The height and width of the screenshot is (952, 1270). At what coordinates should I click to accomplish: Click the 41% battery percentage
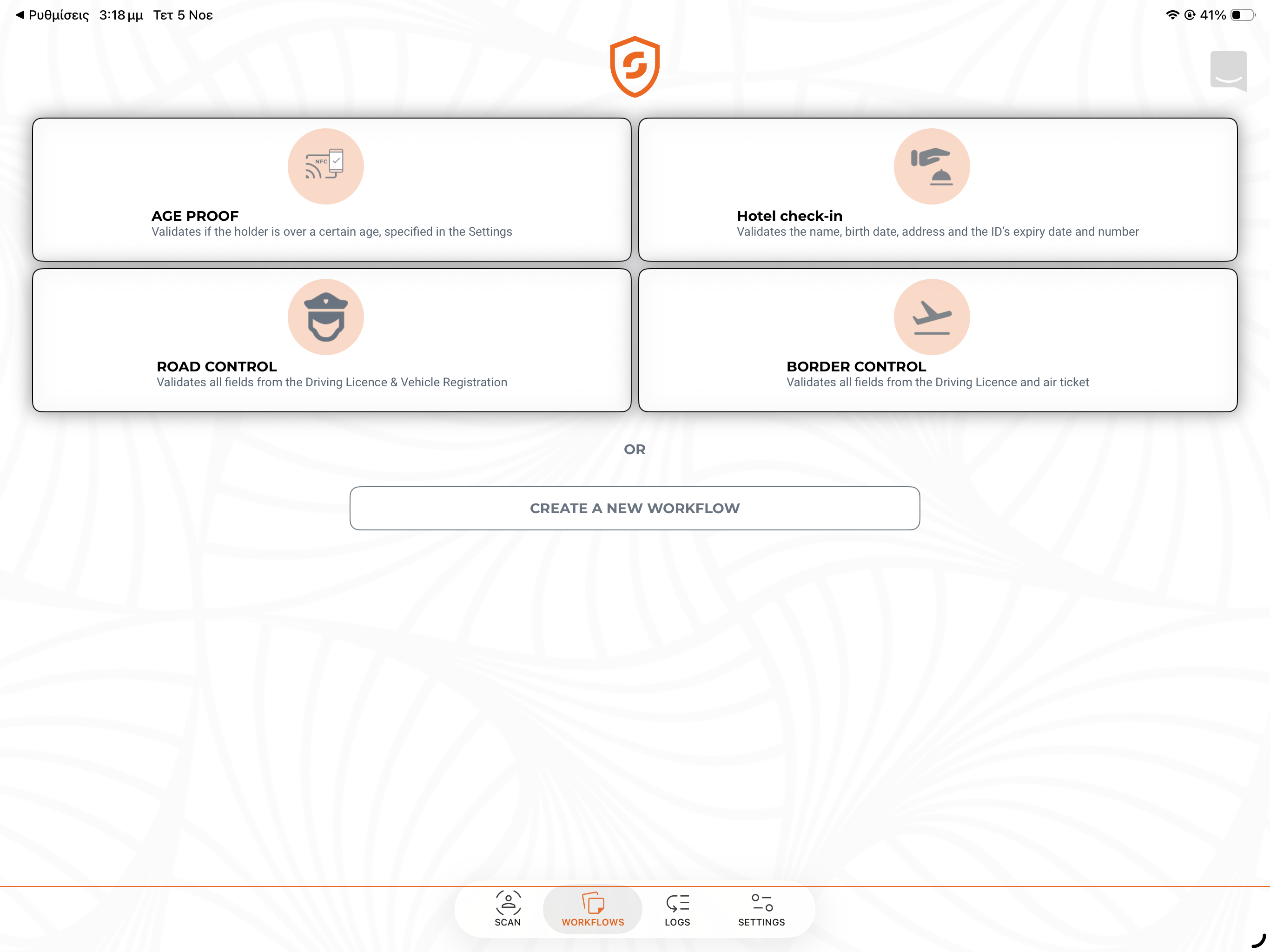tap(1212, 15)
